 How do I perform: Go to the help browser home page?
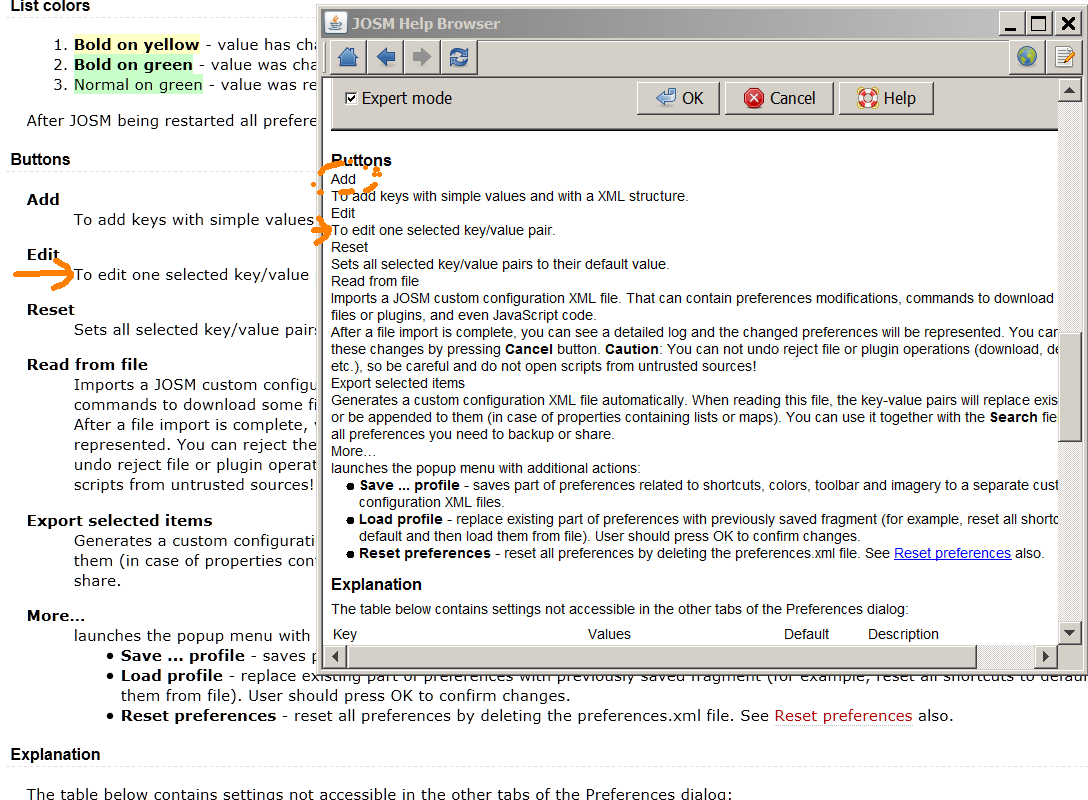click(x=348, y=57)
